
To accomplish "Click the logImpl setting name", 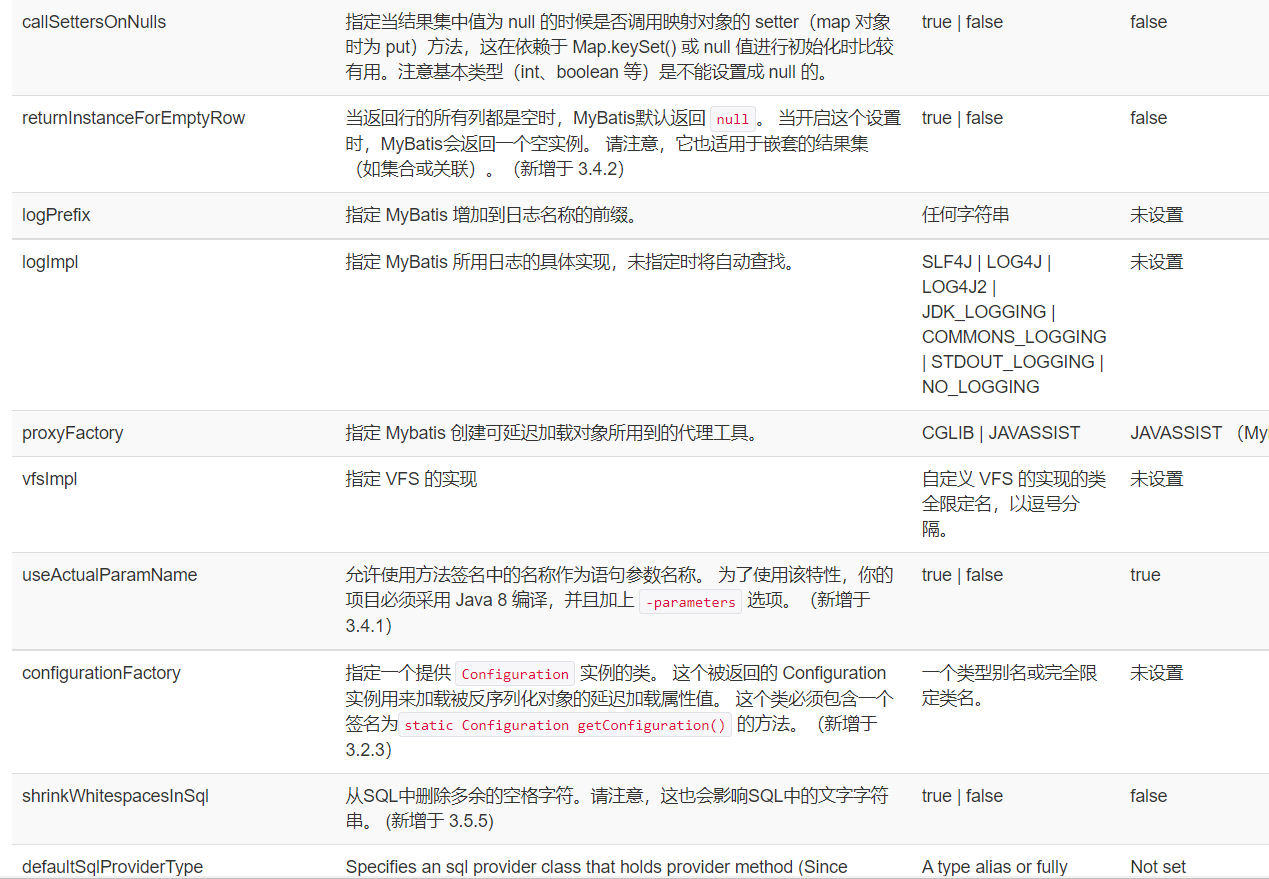I will coord(50,262).
